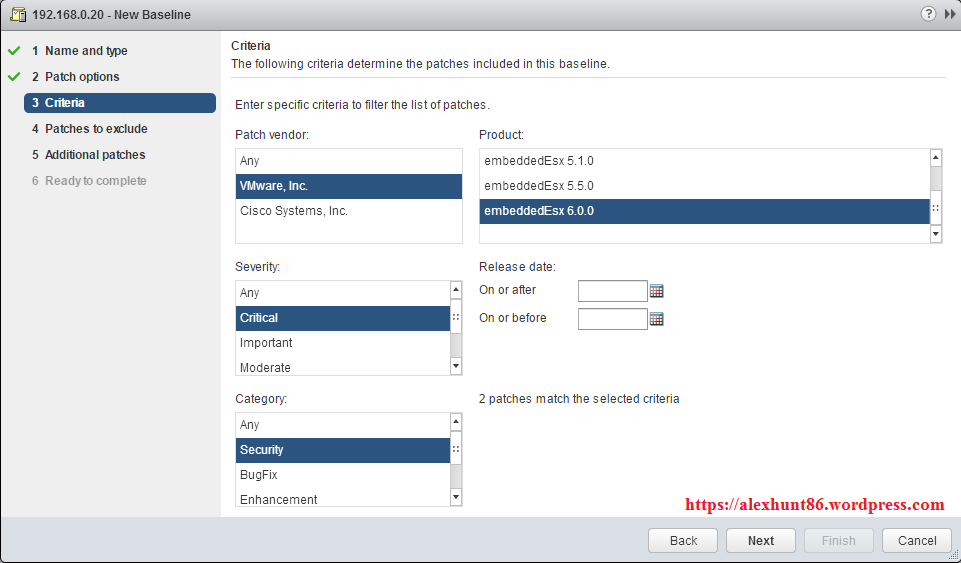The width and height of the screenshot is (961, 563).
Task: Click the Back button
Action: click(683, 541)
